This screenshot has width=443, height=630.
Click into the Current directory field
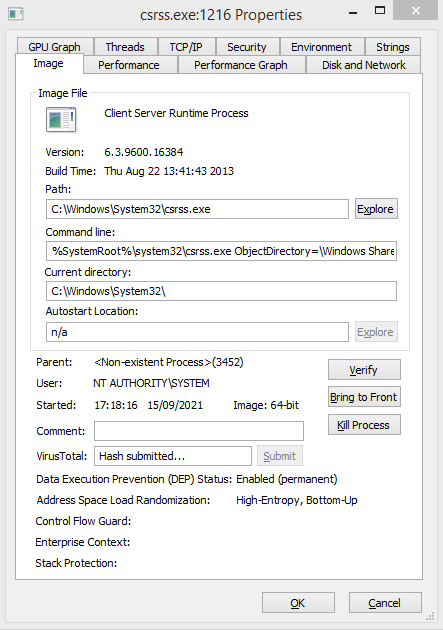coord(221,291)
